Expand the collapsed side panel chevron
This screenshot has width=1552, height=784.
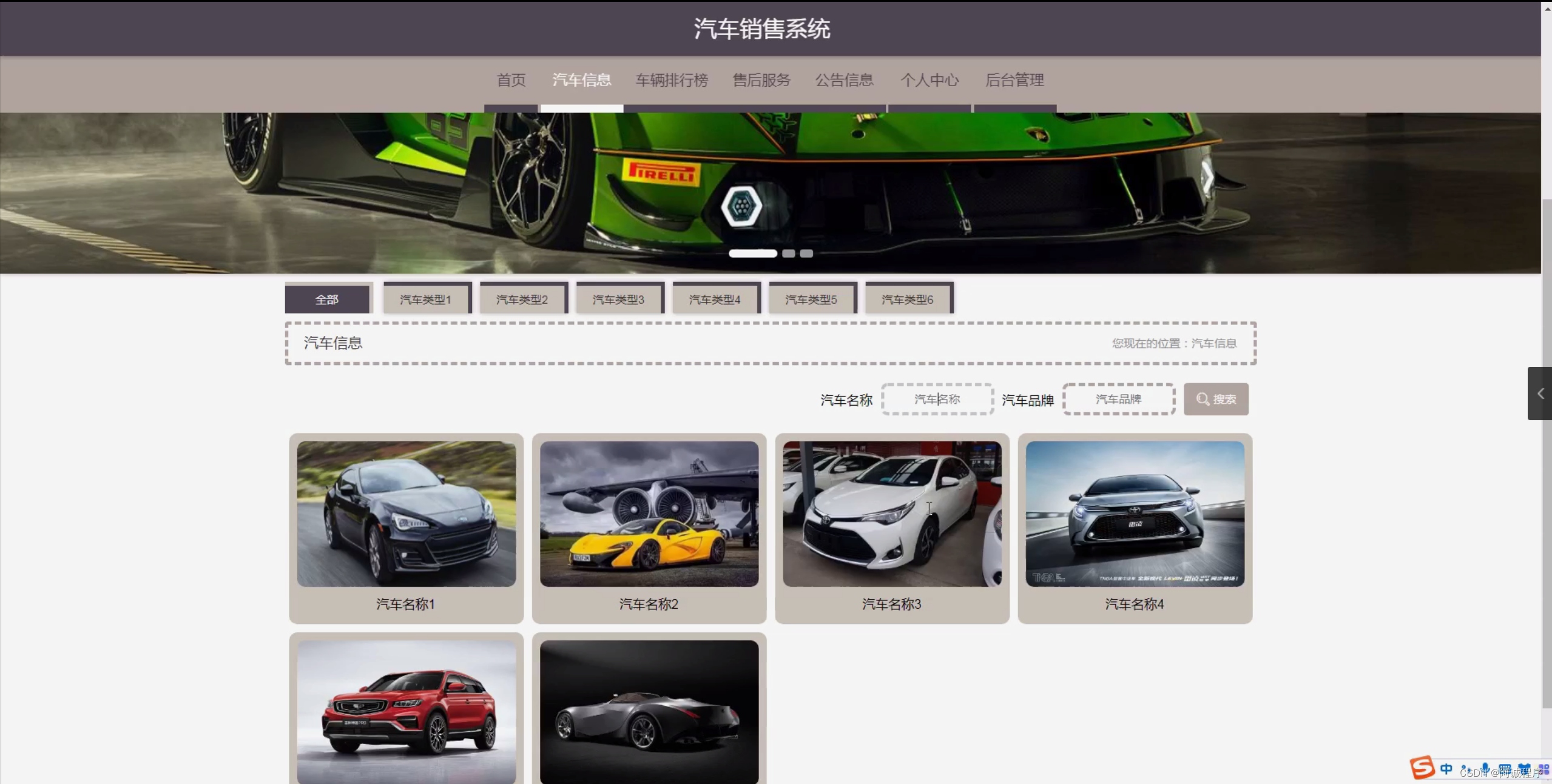[x=1540, y=394]
